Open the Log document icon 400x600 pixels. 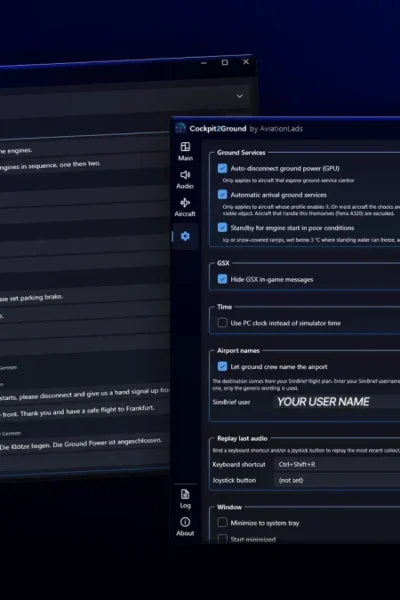click(185, 494)
